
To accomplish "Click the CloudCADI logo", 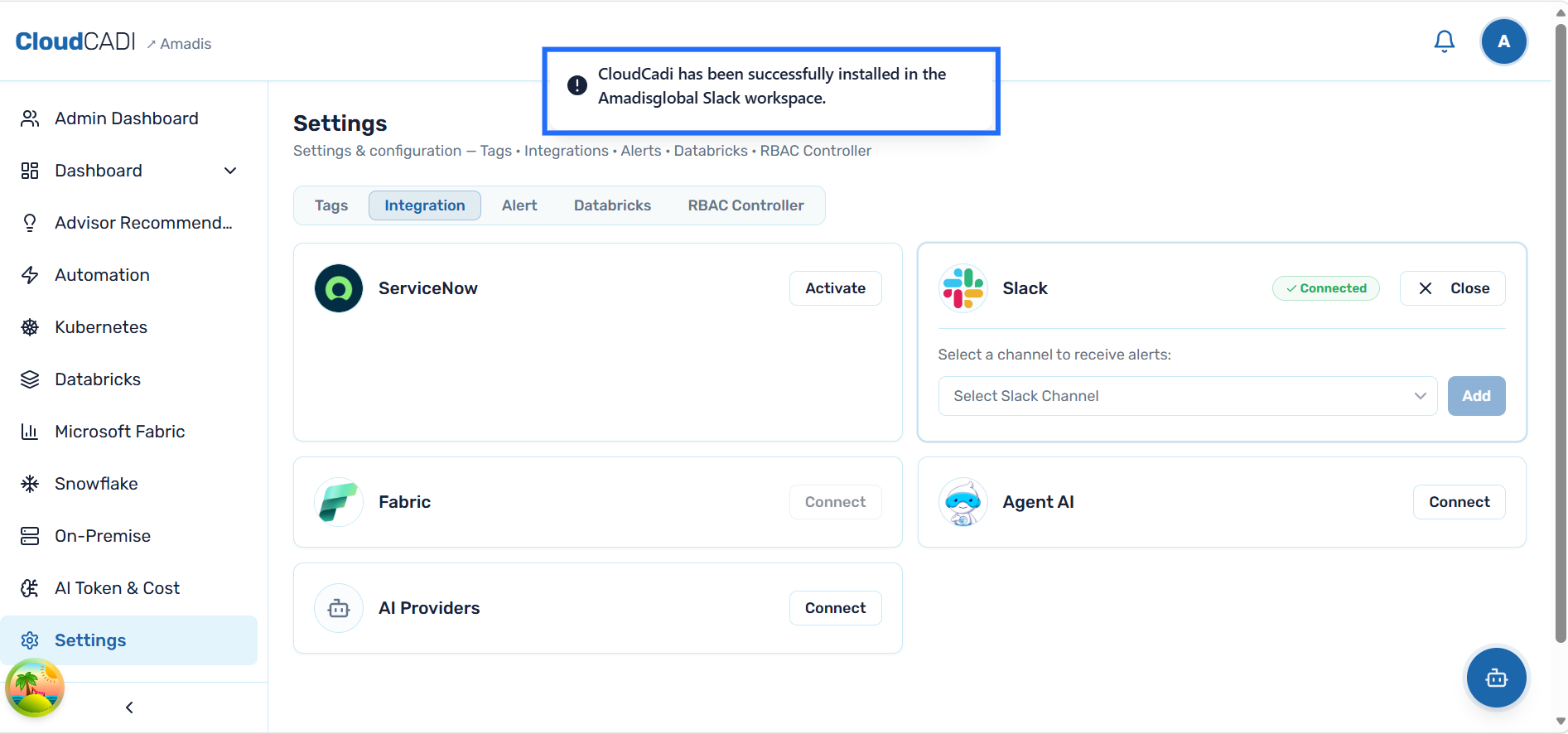I will point(75,41).
